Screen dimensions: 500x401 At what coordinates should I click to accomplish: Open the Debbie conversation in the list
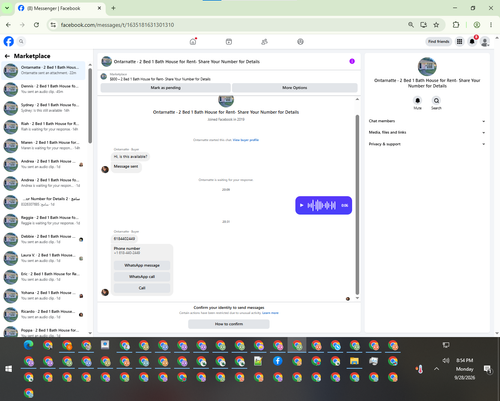[x=43, y=239]
